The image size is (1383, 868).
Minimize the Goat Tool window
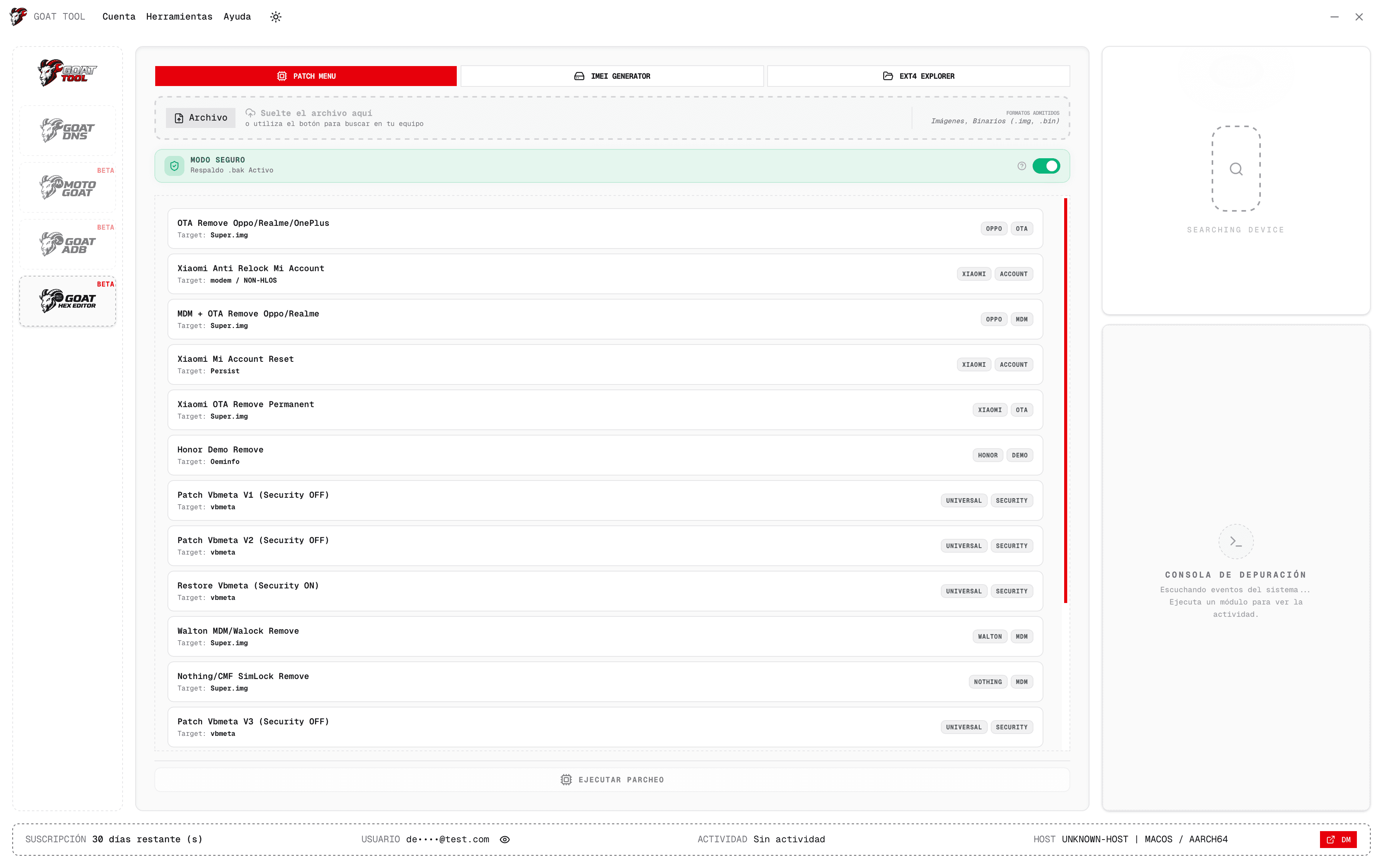(1334, 17)
